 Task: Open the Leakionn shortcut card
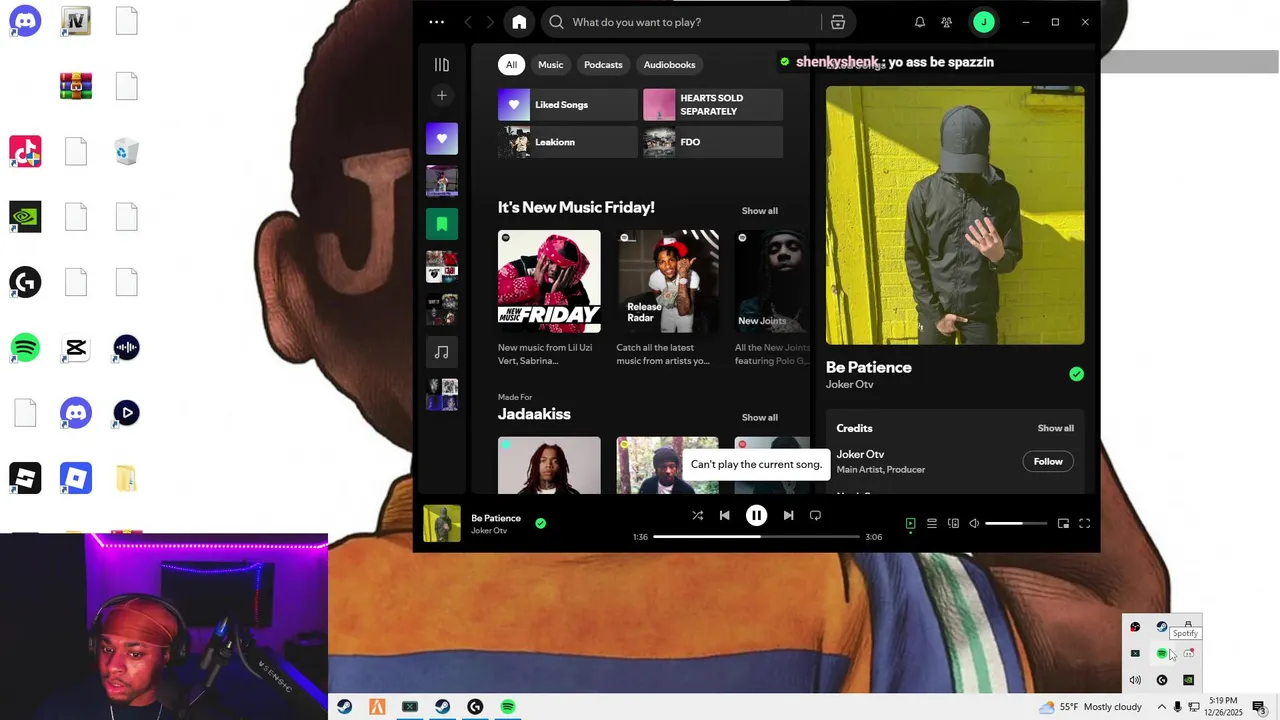567,142
